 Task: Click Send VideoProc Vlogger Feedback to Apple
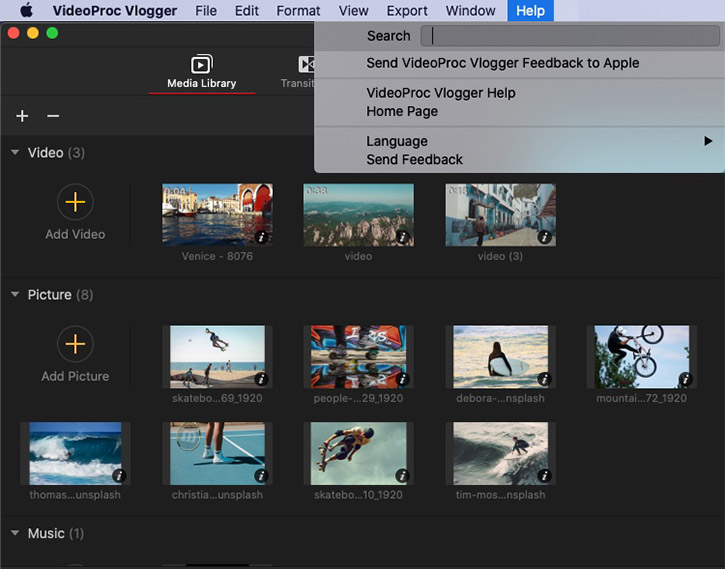point(502,63)
